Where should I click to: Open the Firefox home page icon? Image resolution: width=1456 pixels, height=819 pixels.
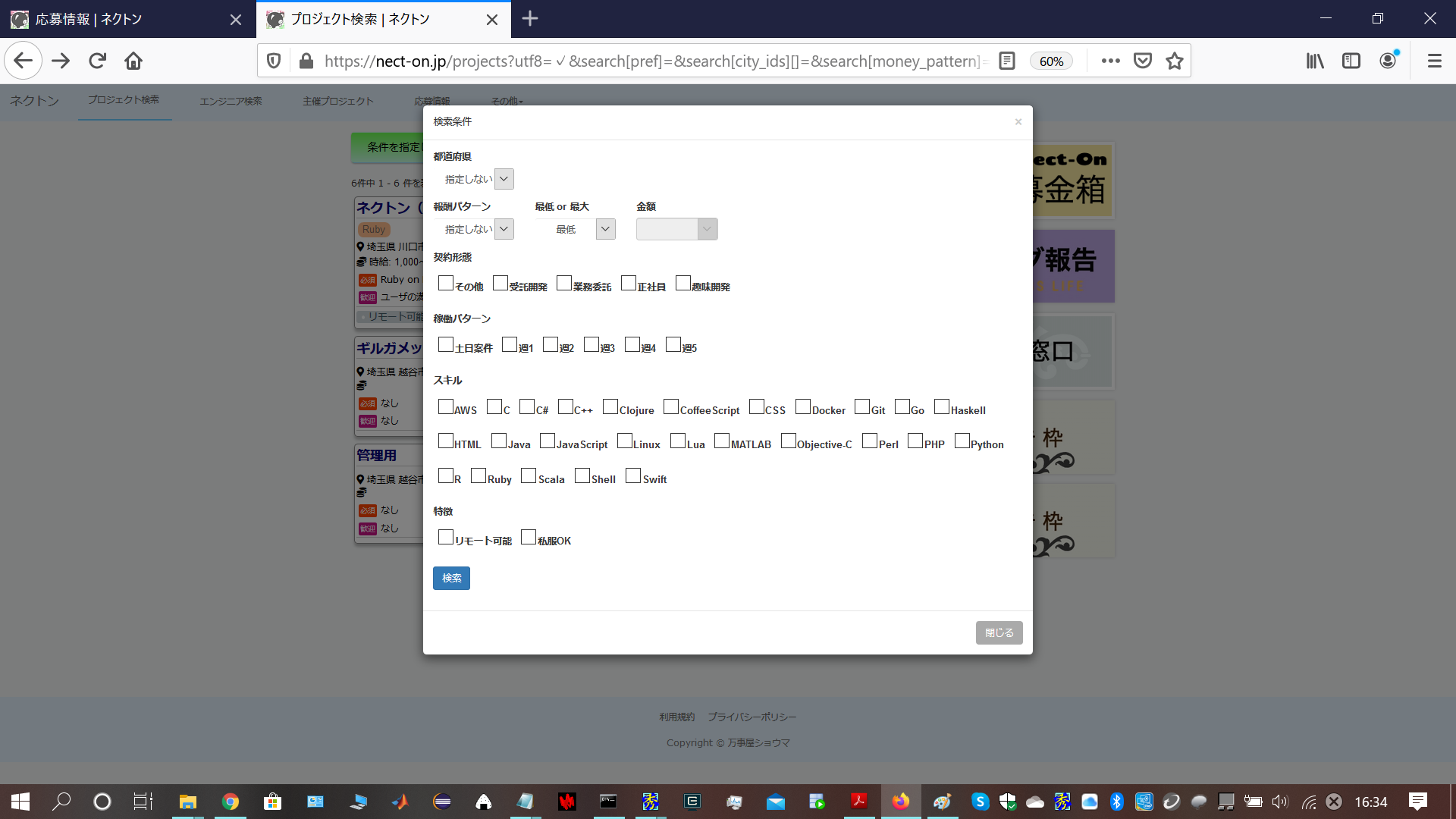tap(133, 61)
